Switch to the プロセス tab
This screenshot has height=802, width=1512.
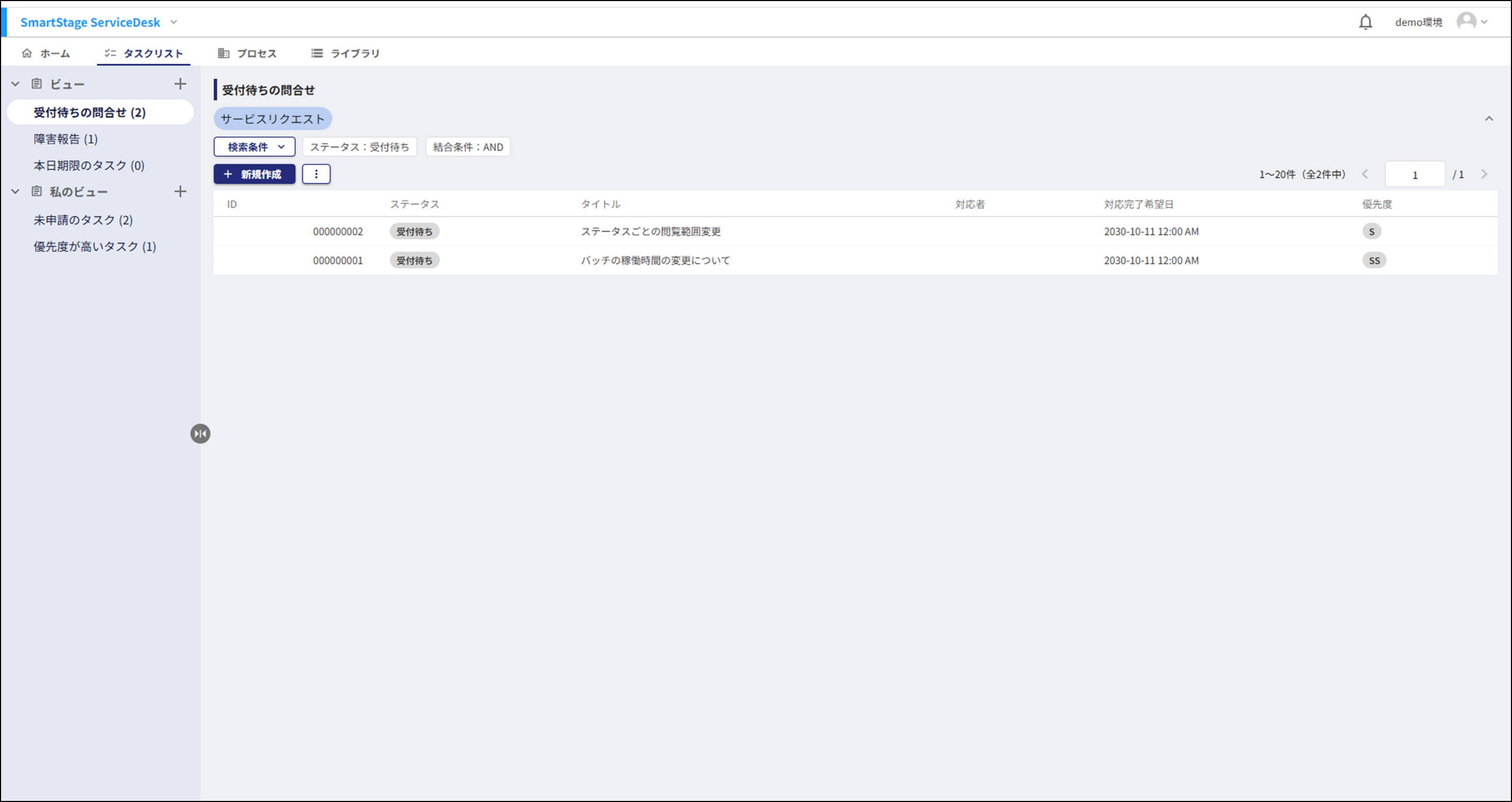click(247, 54)
